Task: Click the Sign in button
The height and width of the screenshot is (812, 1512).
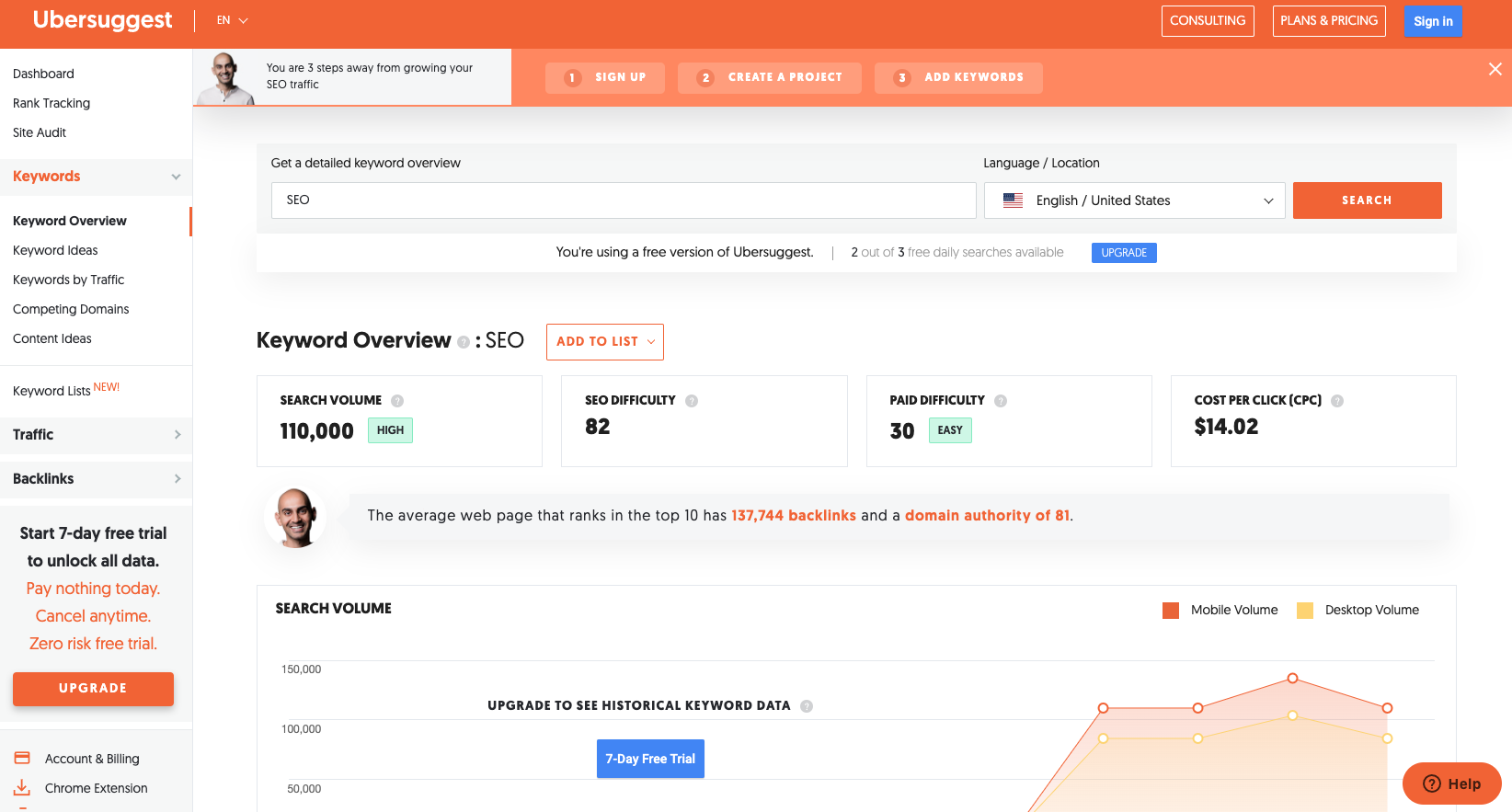Action: pyautogui.click(x=1433, y=21)
